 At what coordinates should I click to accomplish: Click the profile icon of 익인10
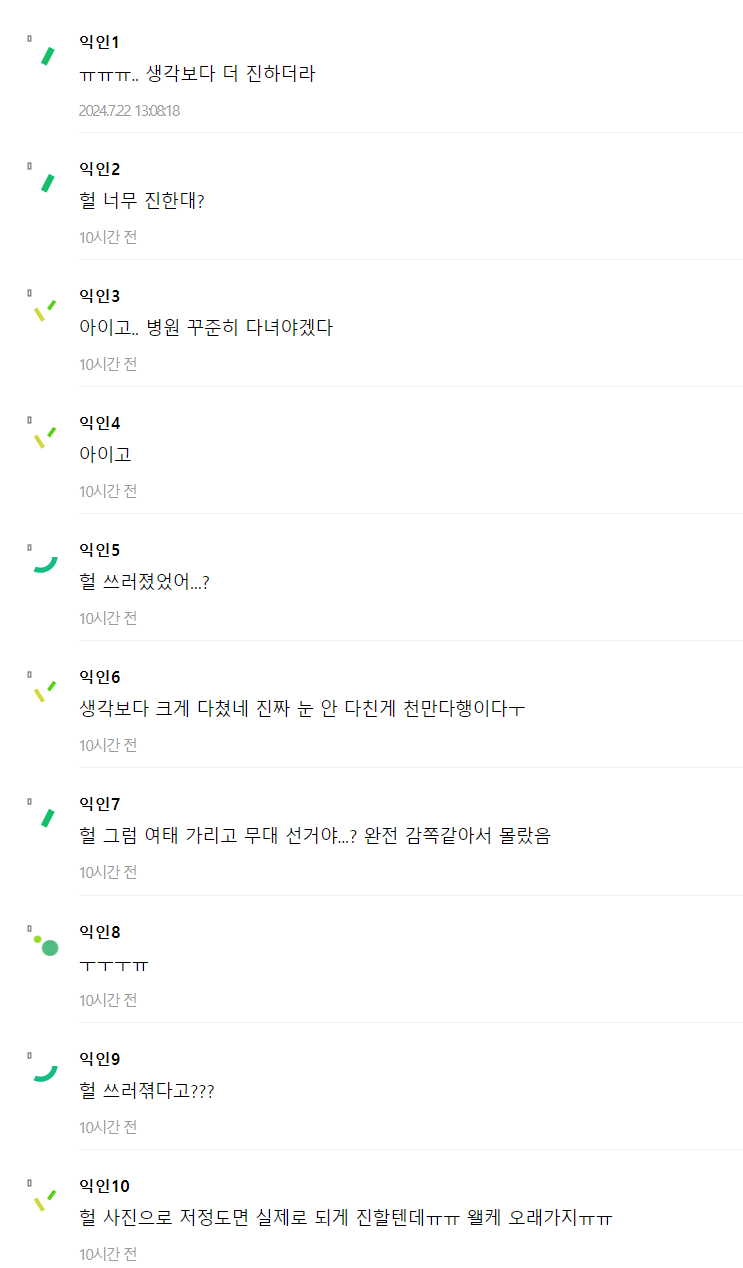[44, 1199]
